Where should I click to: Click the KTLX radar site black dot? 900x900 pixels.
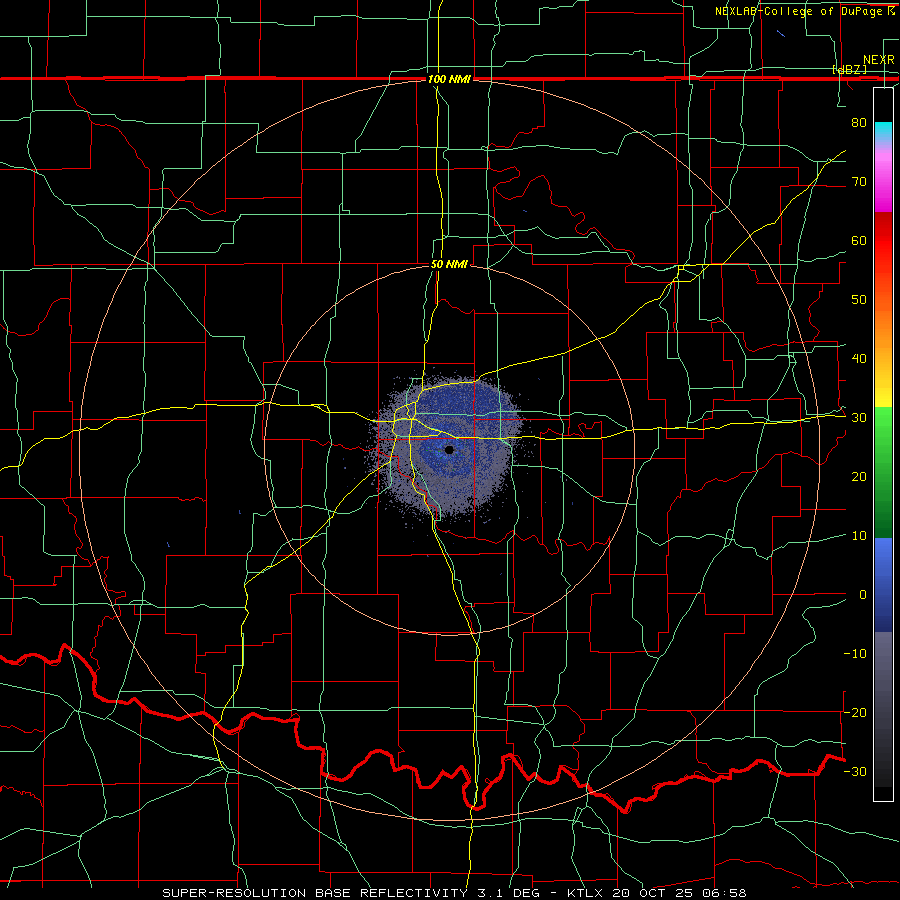point(449,450)
